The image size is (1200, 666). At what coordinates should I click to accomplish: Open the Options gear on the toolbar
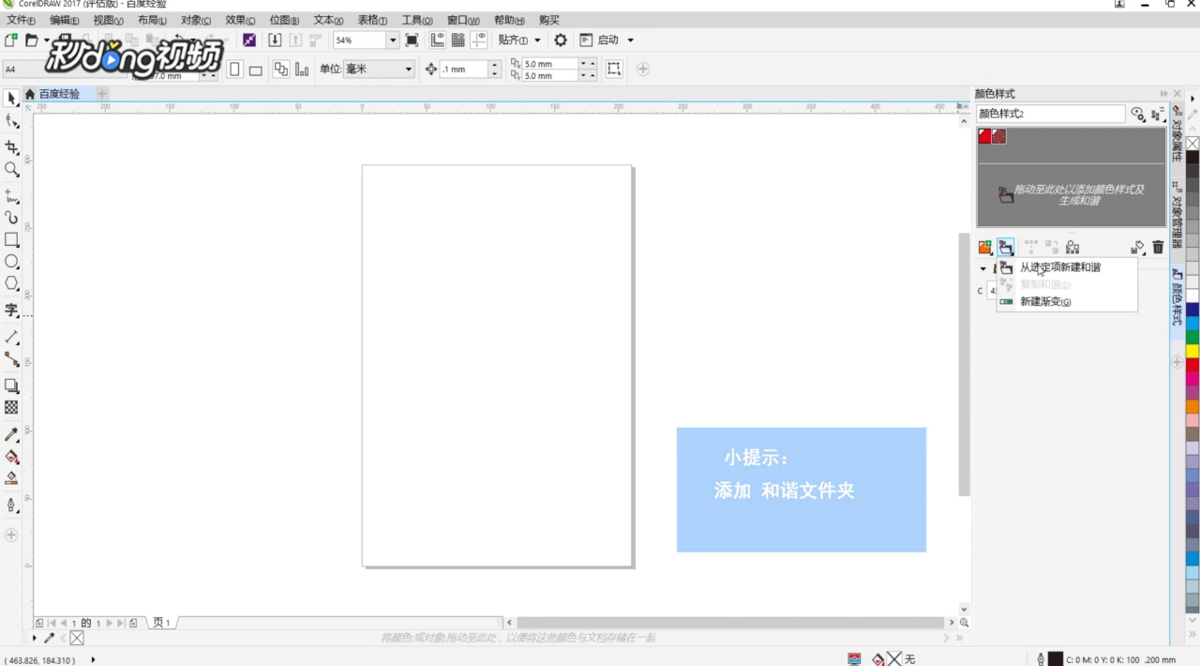click(x=559, y=40)
